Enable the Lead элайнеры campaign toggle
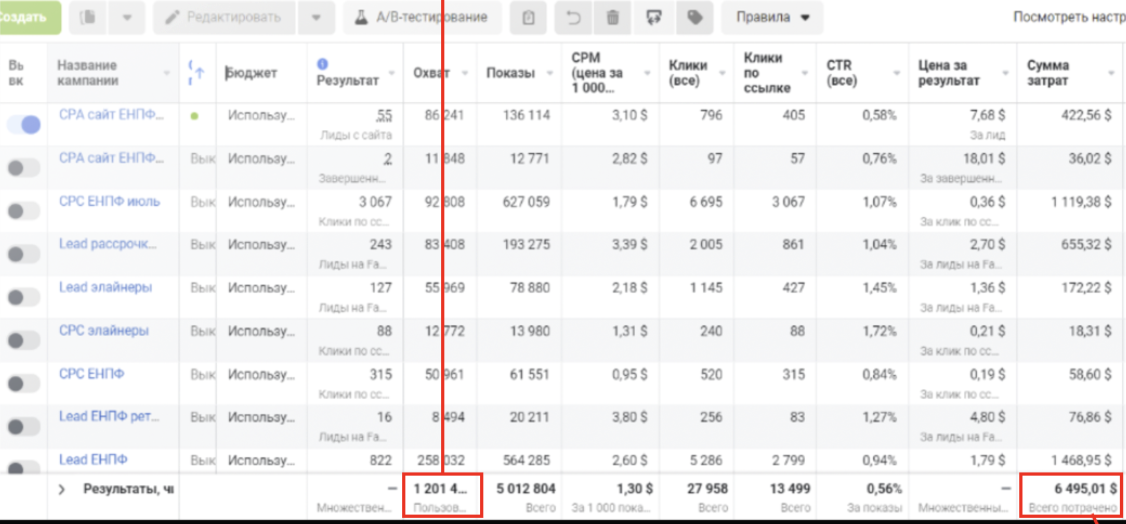Image resolution: width=1126 pixels, height=524 pixels. 24,297
